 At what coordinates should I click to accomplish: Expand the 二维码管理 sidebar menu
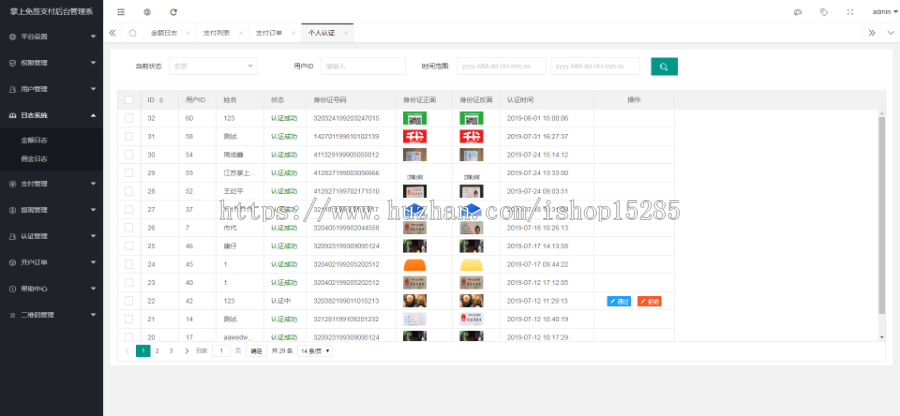52,315
